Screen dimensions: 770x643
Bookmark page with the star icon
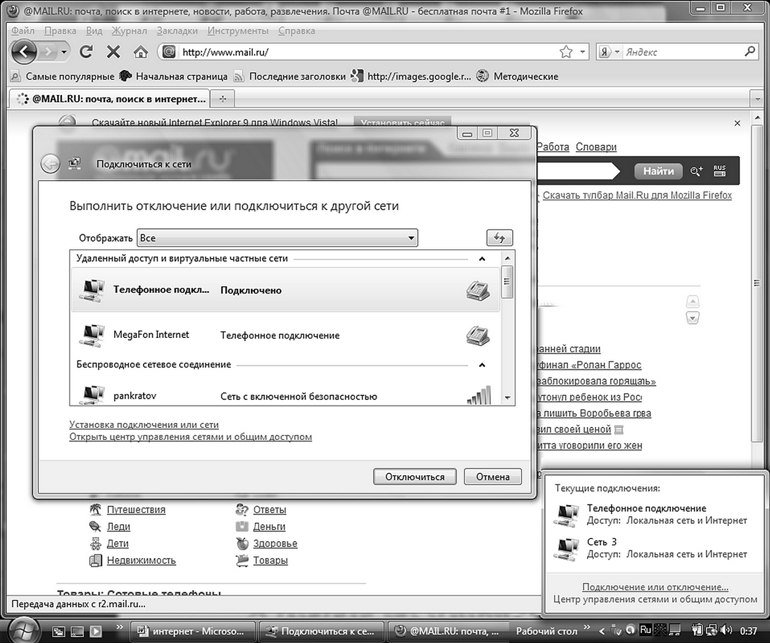[566, 52]
